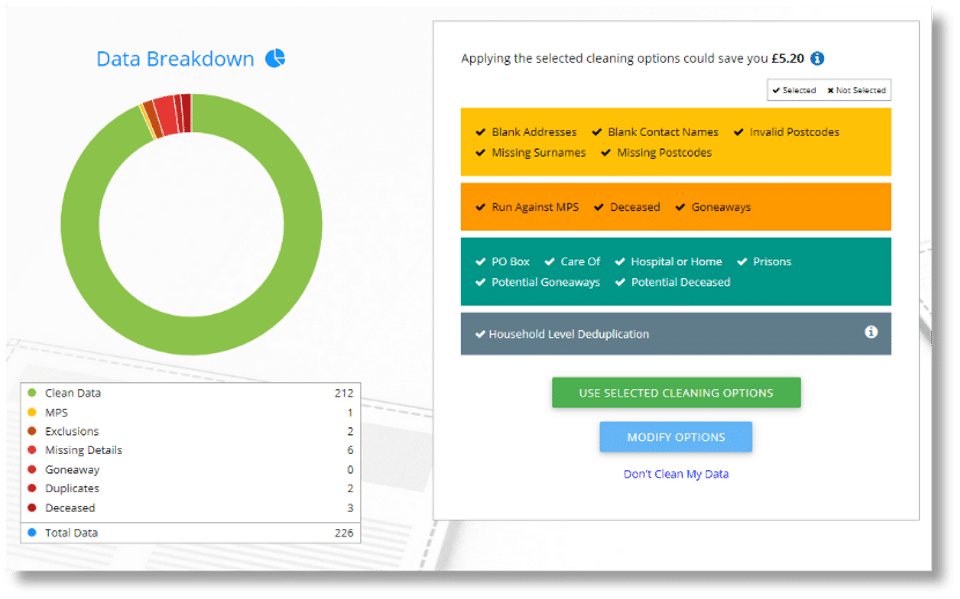Toggle the Care Of exclusion option

[572, 262]
